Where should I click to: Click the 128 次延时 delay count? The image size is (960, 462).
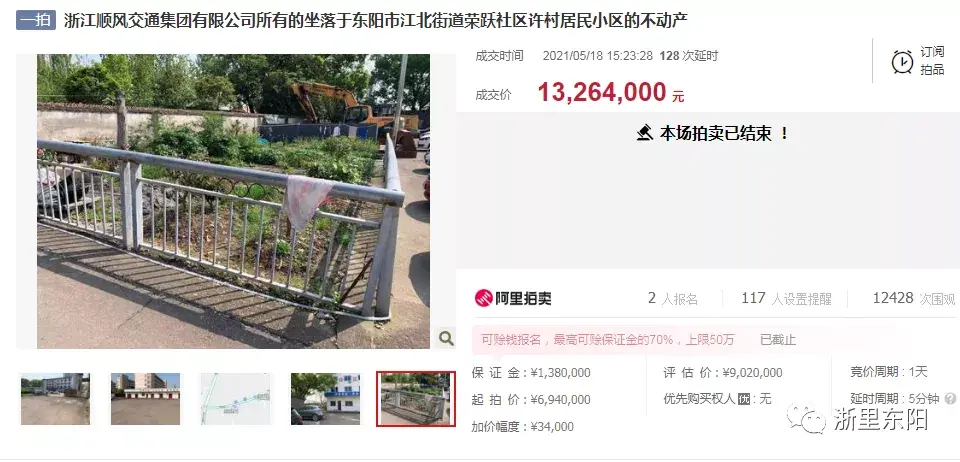click(689, 56)
